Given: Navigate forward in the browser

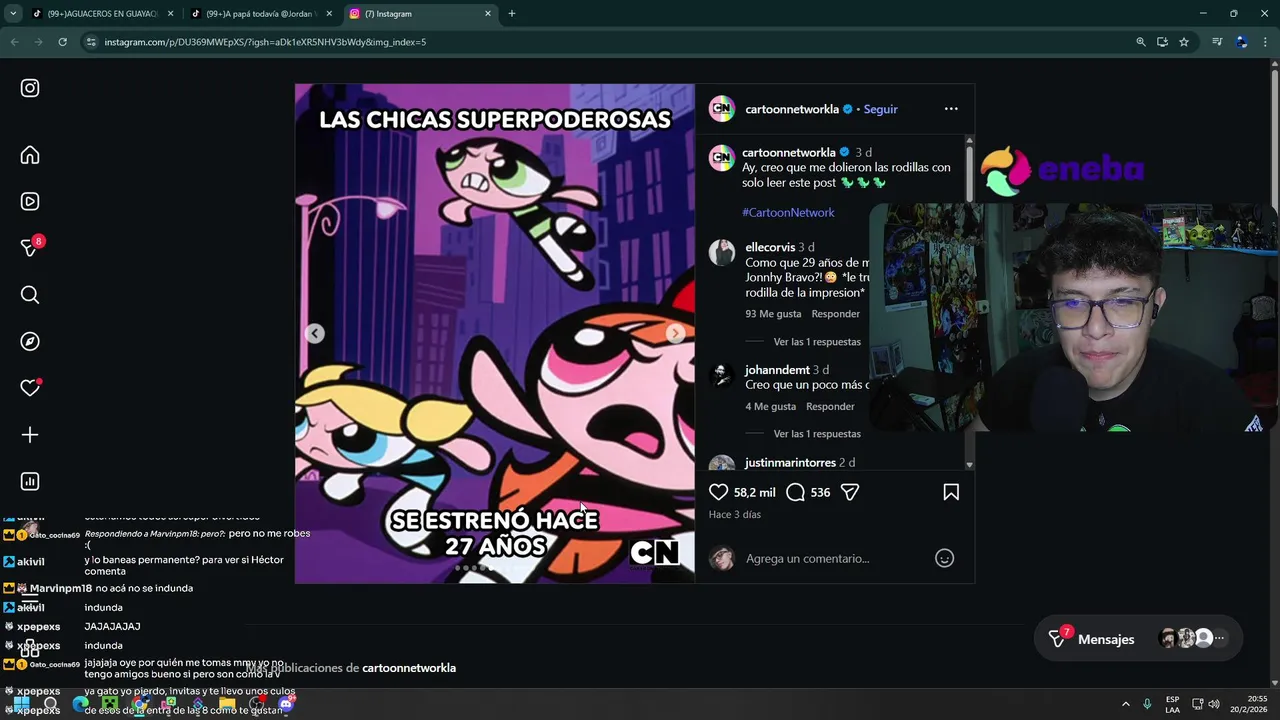Looking at the screenshot, I should click(x=38, y=42).
